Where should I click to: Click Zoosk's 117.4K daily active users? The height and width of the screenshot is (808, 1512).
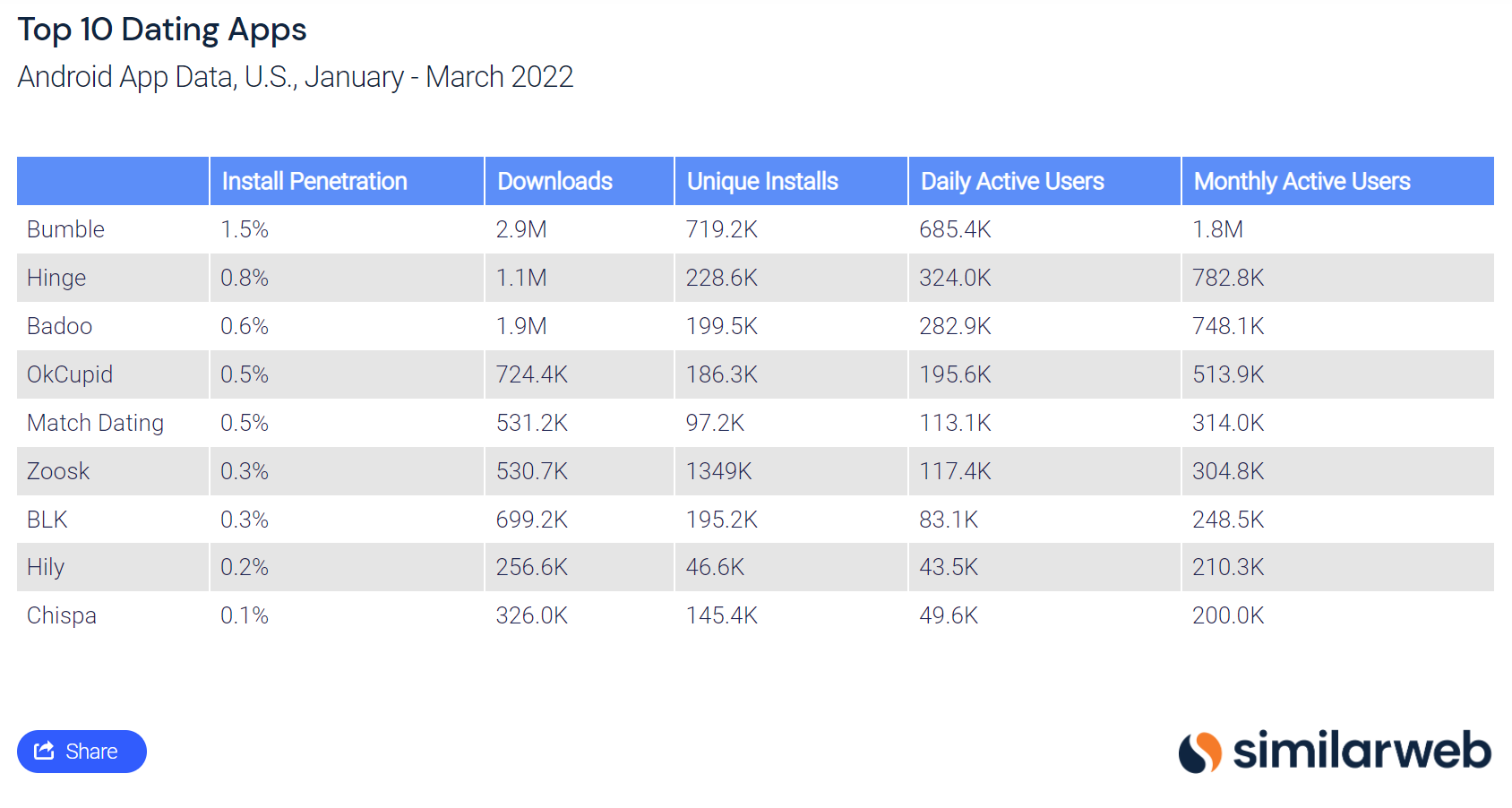coord(955,471)
